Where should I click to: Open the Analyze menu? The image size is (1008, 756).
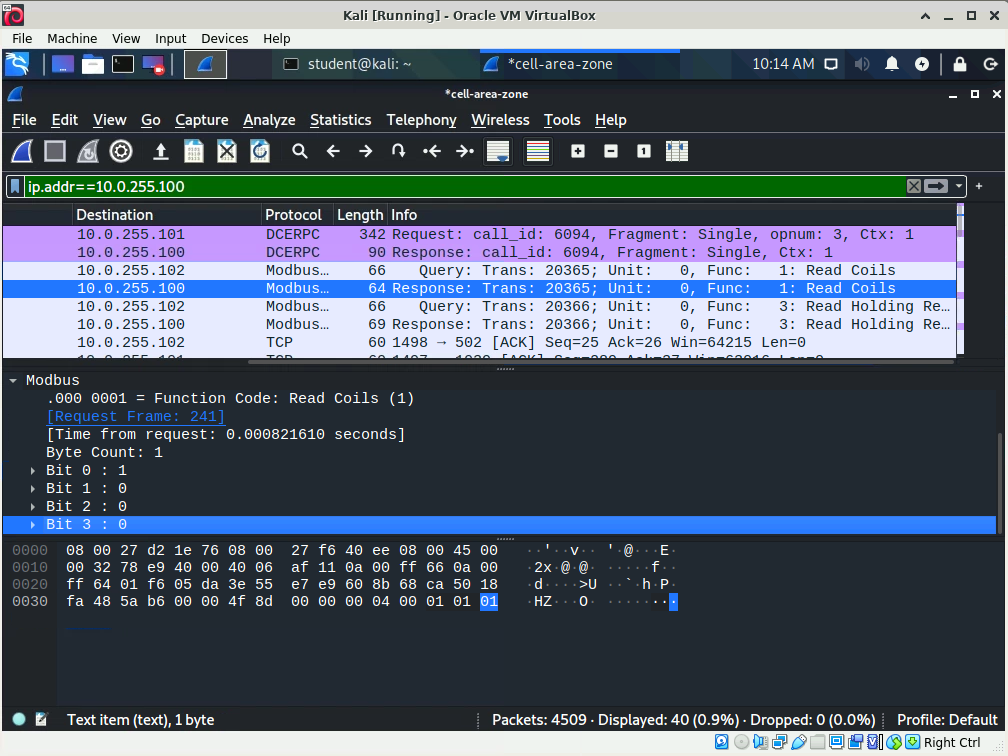(269, 120)
